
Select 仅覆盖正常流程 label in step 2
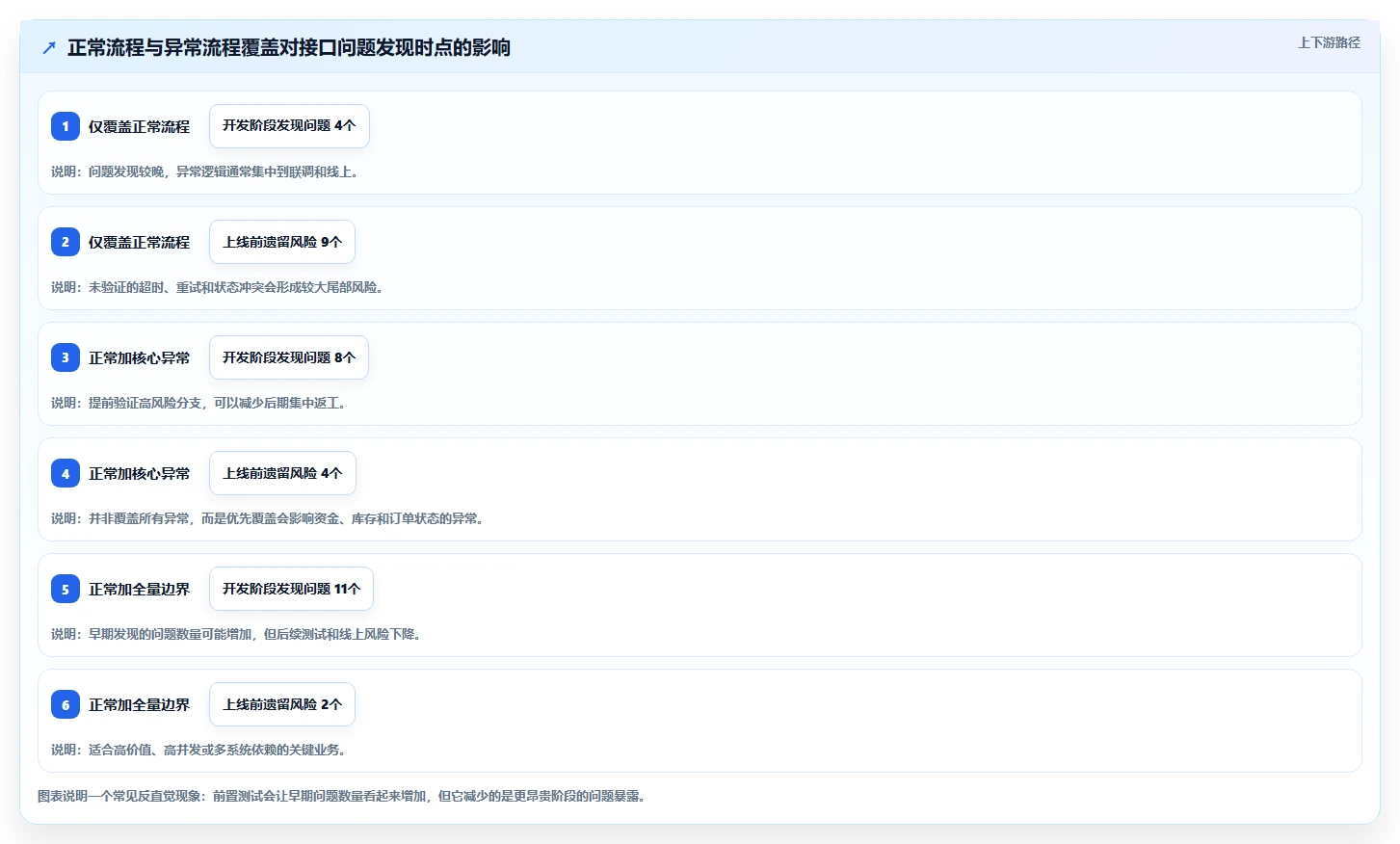[x=139, y=242]
